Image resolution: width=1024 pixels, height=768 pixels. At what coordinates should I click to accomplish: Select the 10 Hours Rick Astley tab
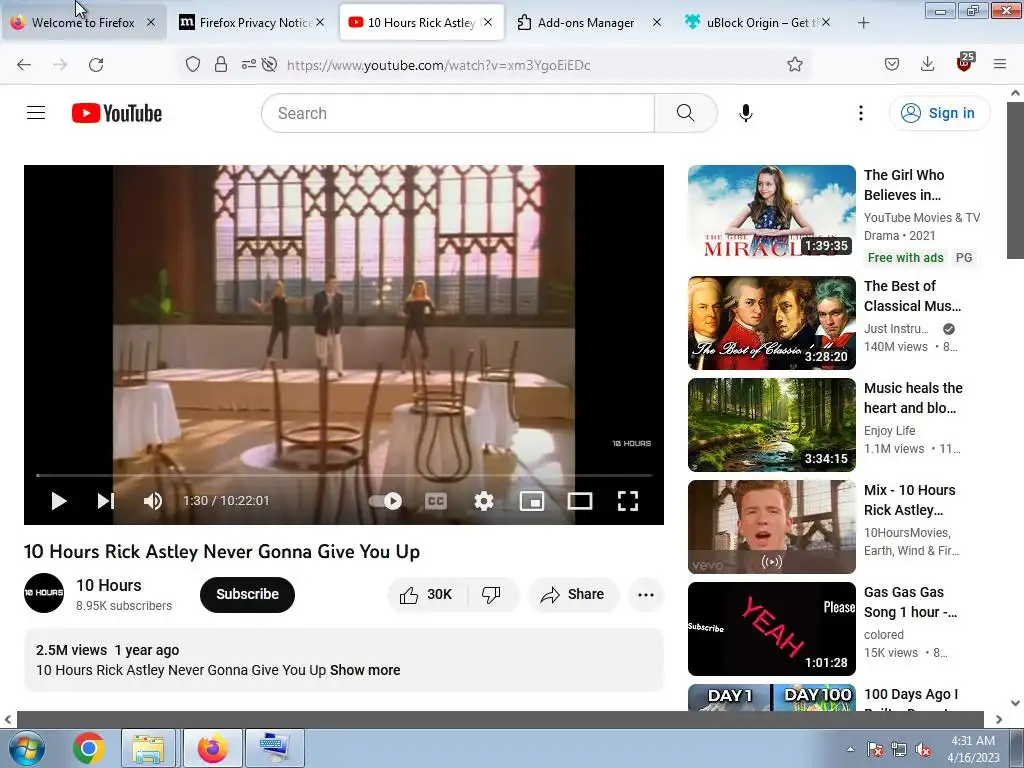coord(422,22)
